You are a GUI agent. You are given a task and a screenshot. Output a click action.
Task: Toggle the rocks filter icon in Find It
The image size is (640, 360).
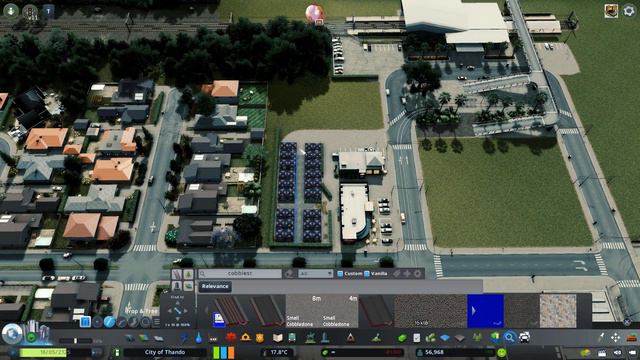pyautogui.click(x=188, y=286)
